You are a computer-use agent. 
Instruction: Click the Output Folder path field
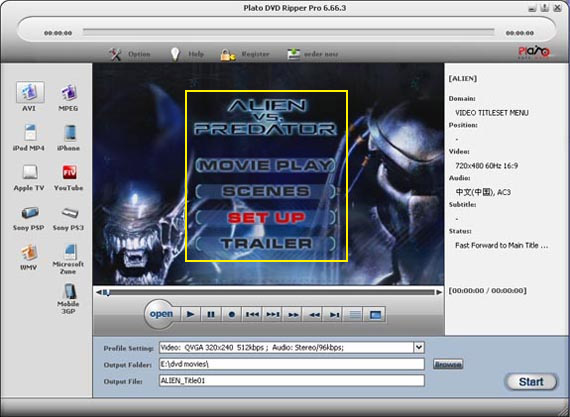pyautogui.click(x=292, y=364)
